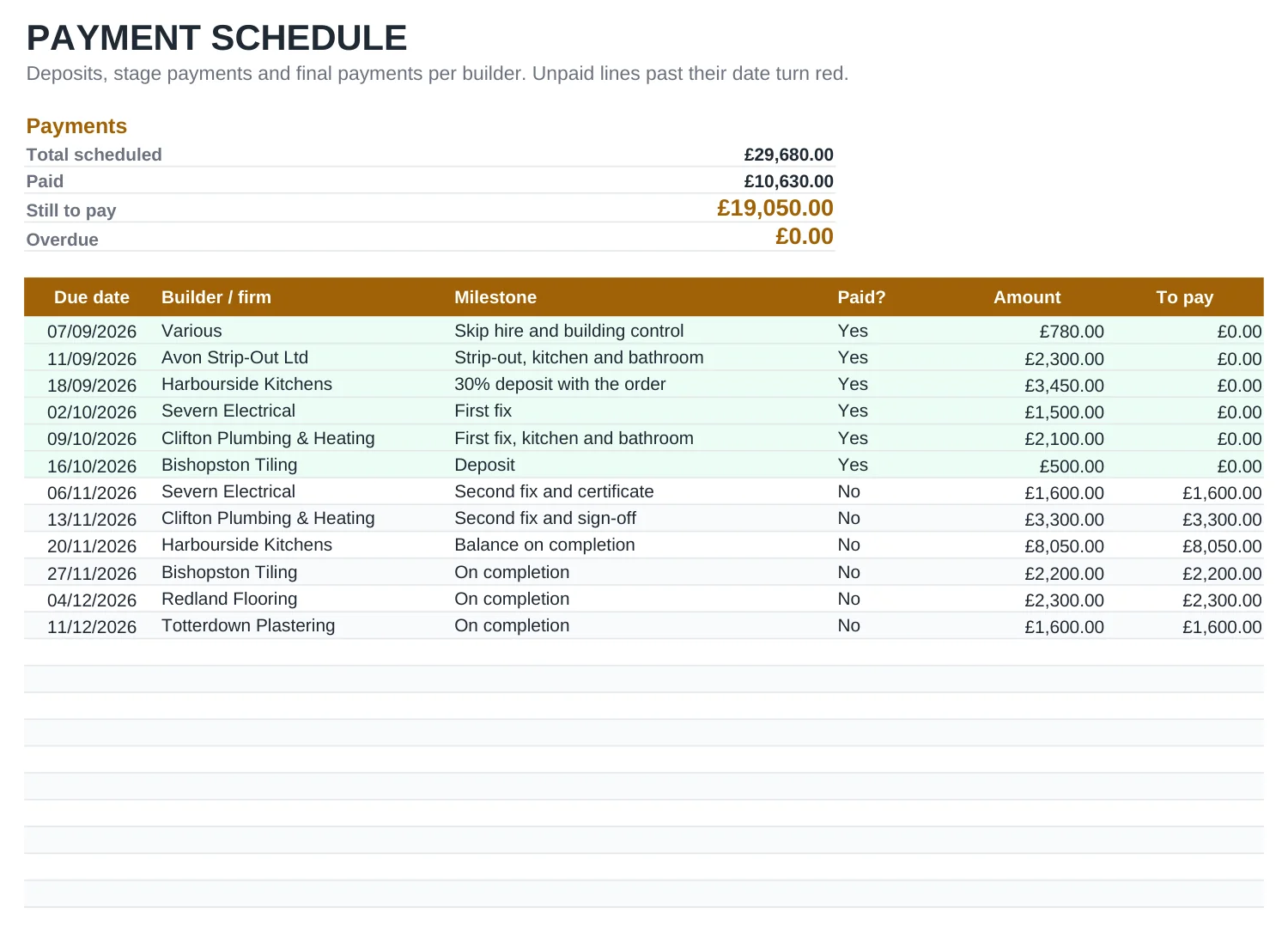Select the £3,300.00 Amount cell
Viewport: 1288px width, 932px height.
(x=1064, y=520)
